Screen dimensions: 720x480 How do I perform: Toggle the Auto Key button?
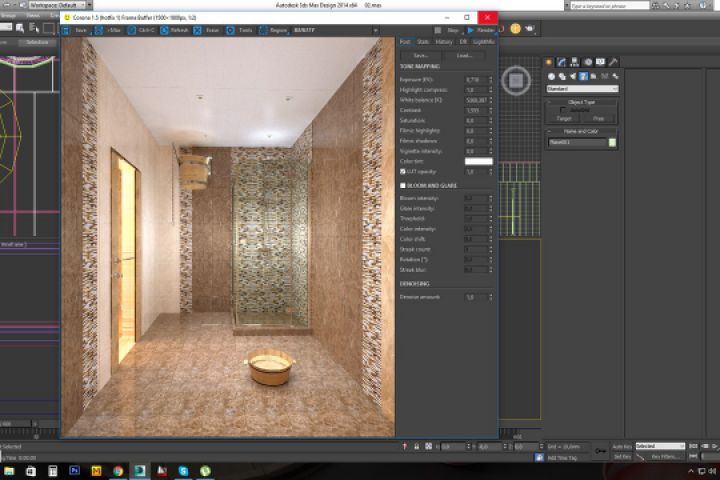pos(622,446)
